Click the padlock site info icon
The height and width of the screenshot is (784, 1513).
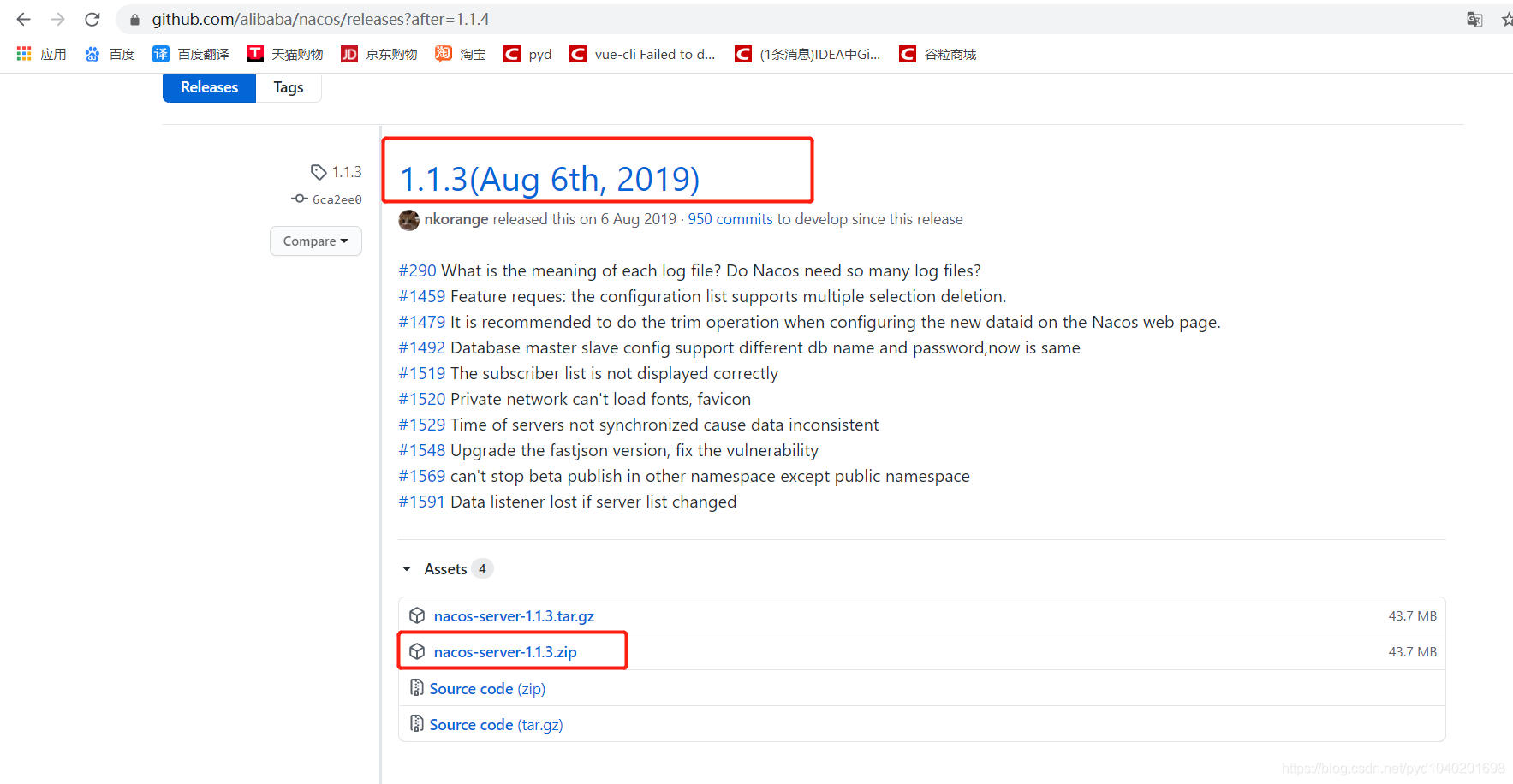pos(134,19)
